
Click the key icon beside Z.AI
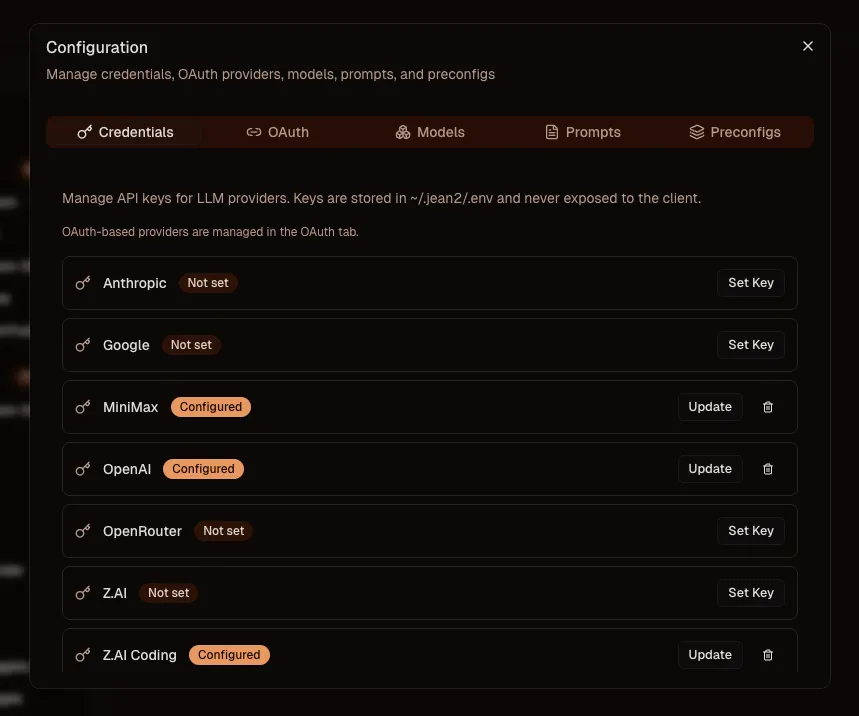(x=83, y=593)
